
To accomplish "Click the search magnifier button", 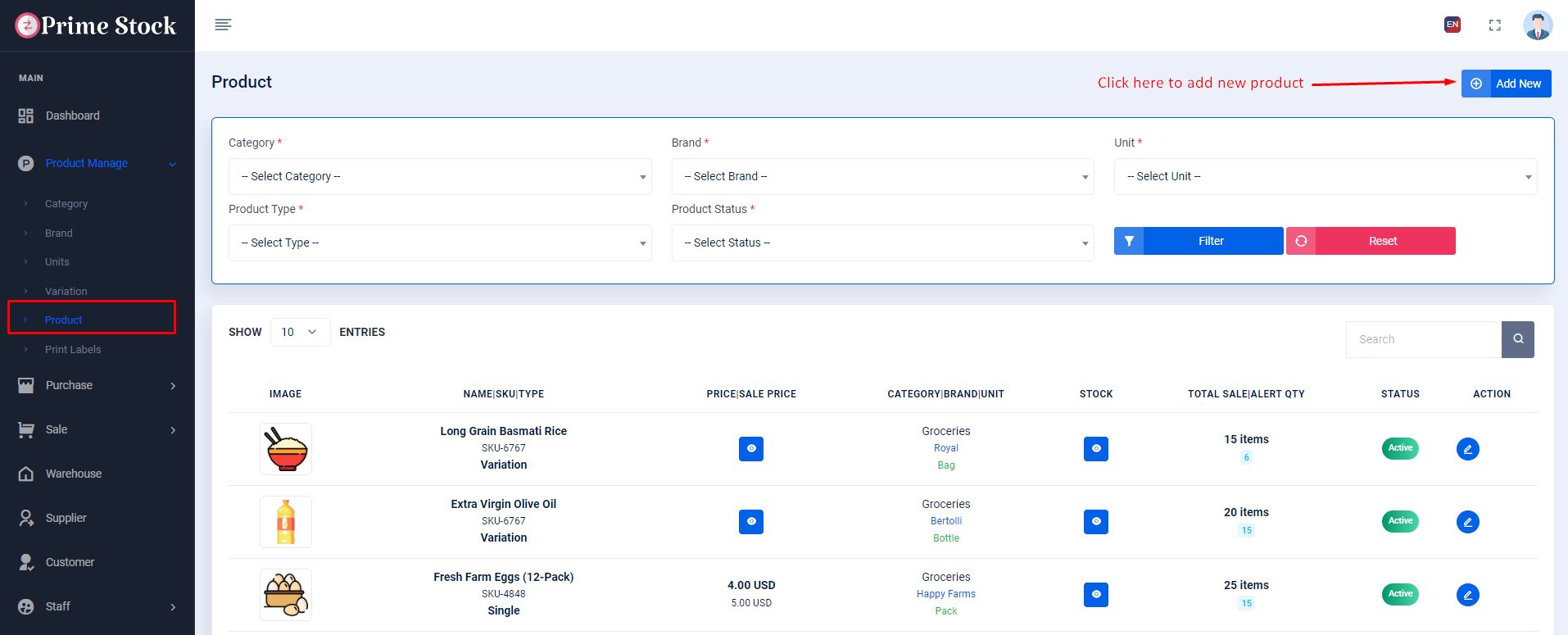I will coord(1517,339).
